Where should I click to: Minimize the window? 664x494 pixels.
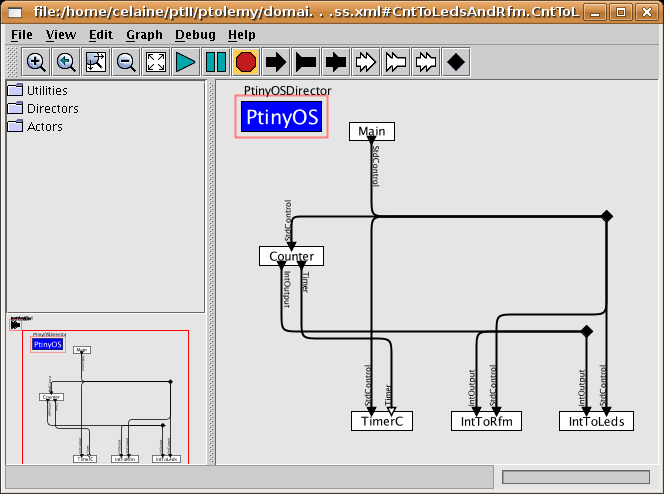pyautogui.click(x=595, y=12)
